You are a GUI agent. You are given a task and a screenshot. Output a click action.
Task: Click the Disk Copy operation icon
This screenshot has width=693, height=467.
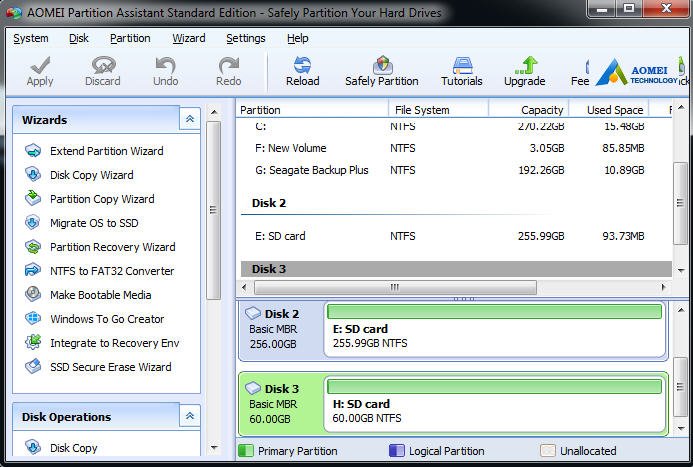point(33,447)
